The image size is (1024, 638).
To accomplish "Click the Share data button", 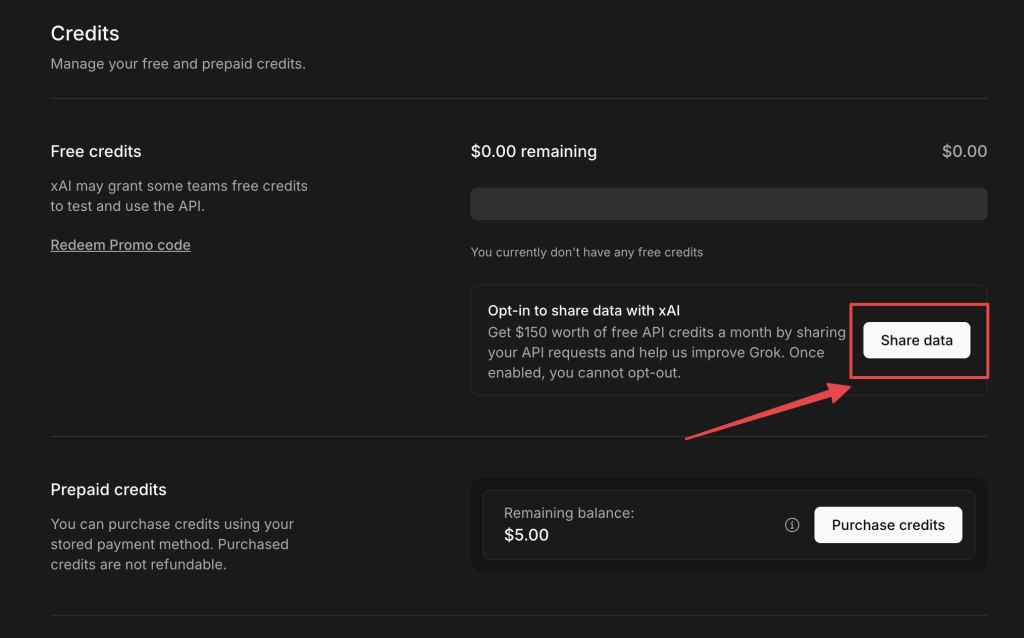I will 916,340.
